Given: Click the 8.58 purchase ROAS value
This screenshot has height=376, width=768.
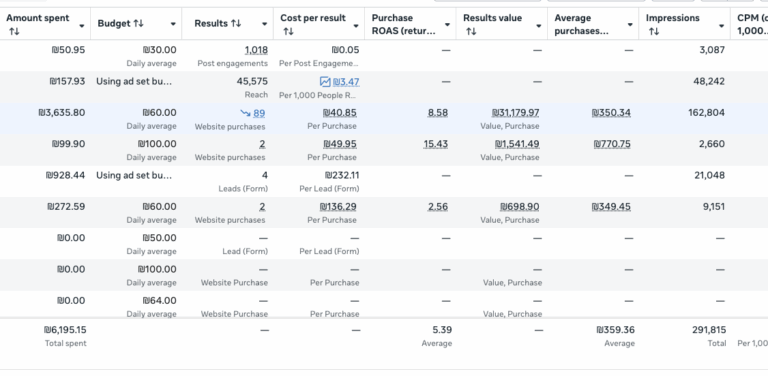Looking at the screenshot, I should (x=438, y=113).
